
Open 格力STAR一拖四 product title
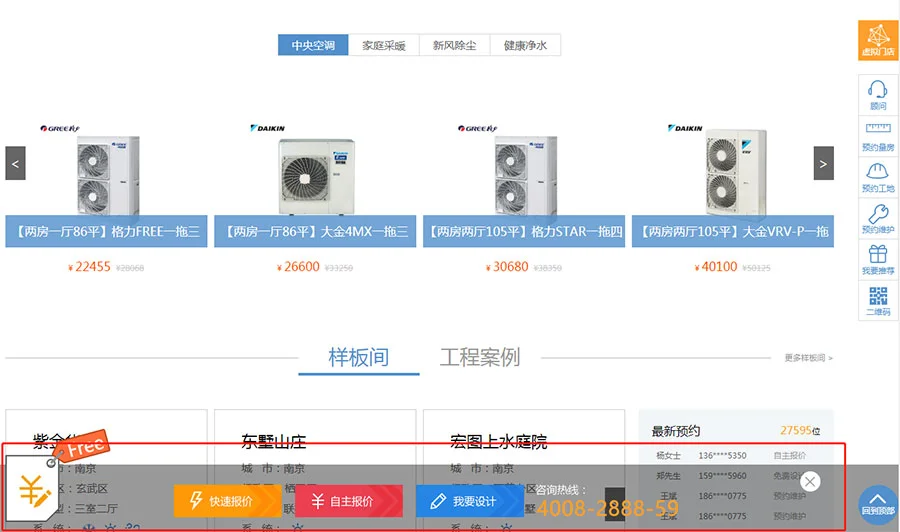(x=524, y=231)
